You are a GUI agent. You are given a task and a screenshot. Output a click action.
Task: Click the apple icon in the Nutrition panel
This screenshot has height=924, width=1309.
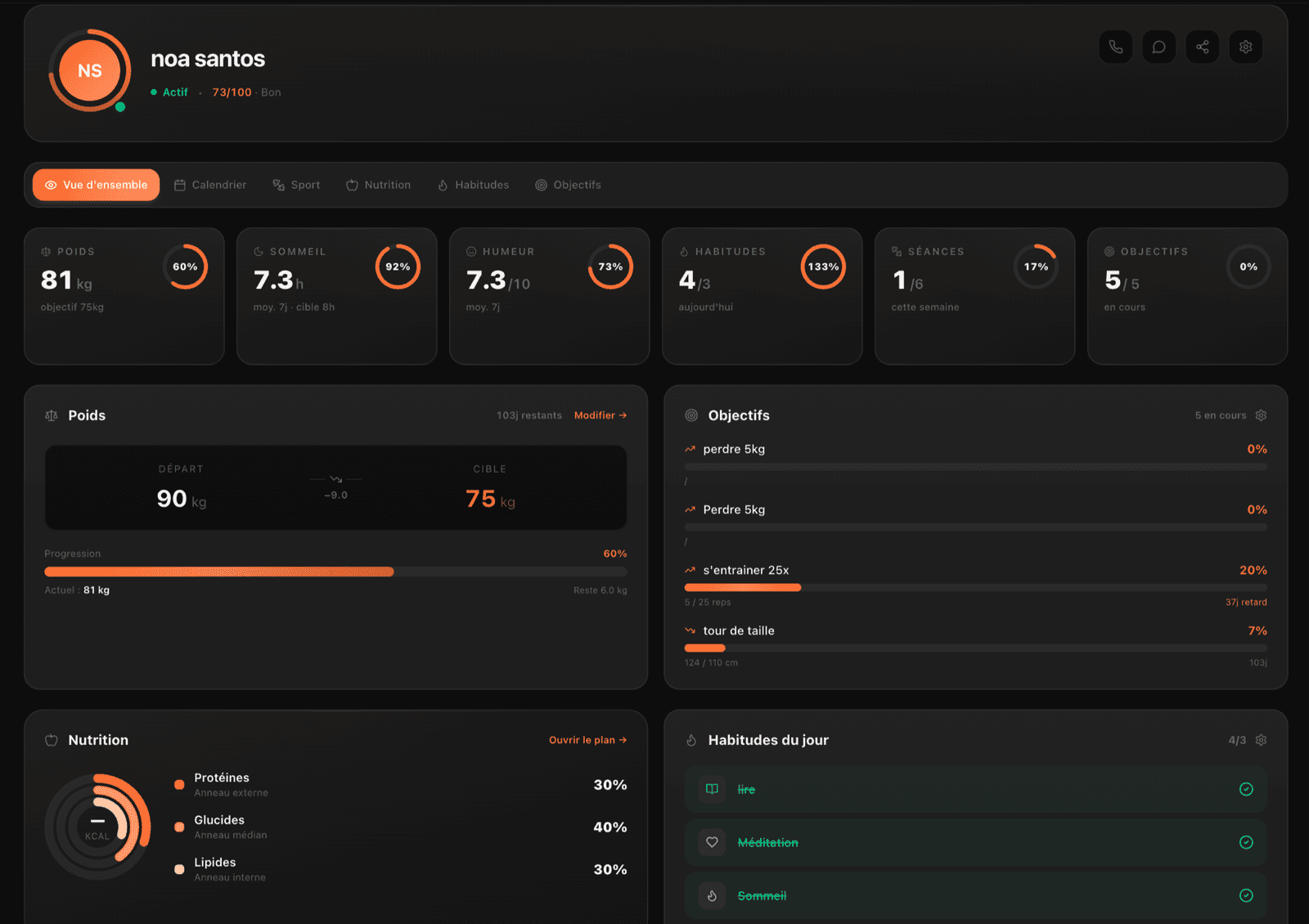click(x=51, y=739)
